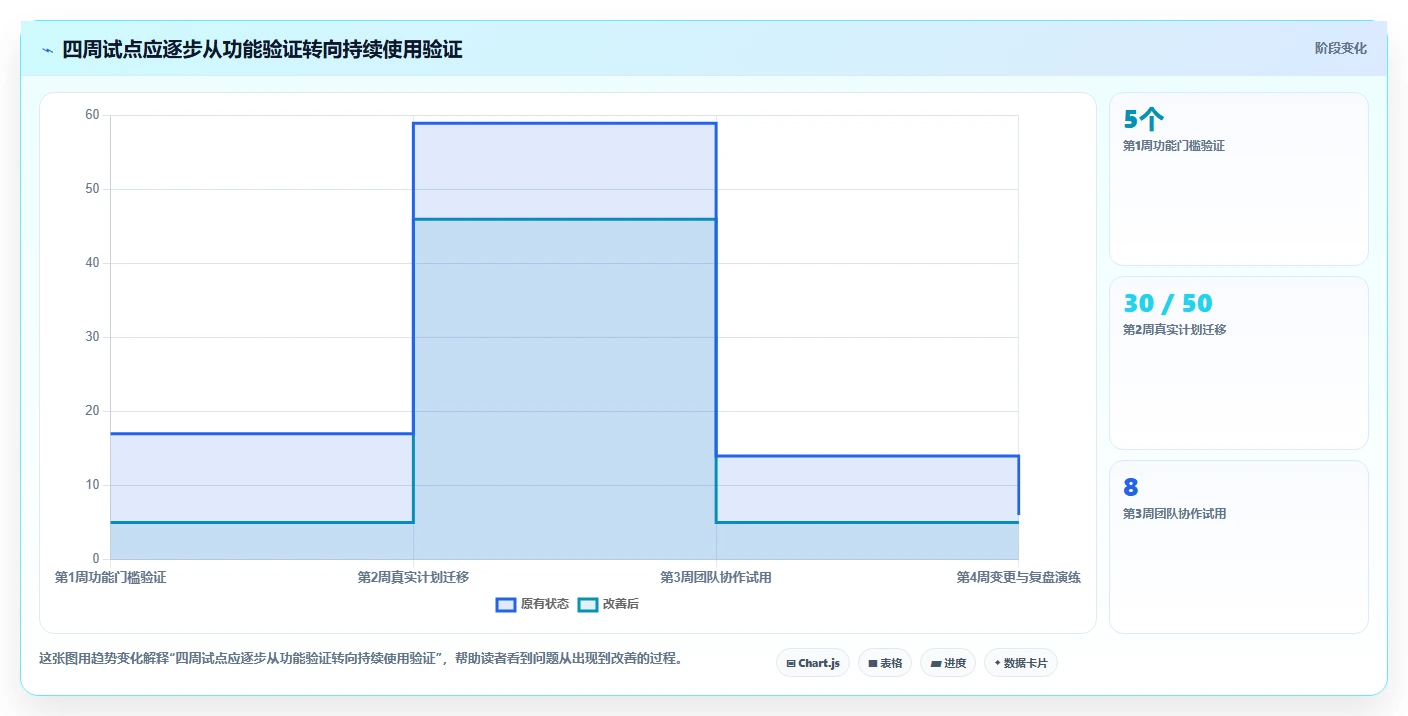The height and width of the screenshot is (716, 1408).
Task: Click the chart title 四周试点应逐步从功能验证转向持续使用验证
Action: (262, 49)
